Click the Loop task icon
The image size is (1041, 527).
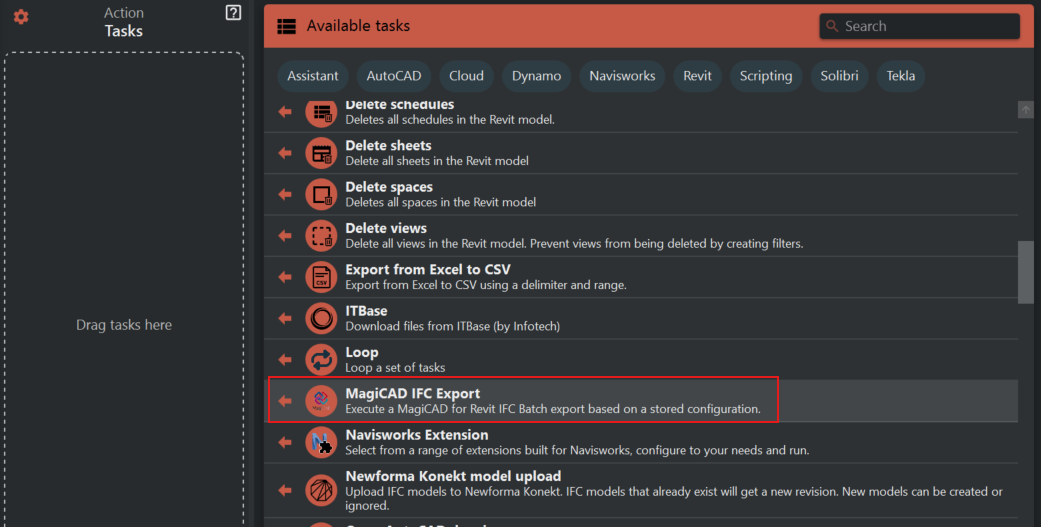[x=321, y=360]
